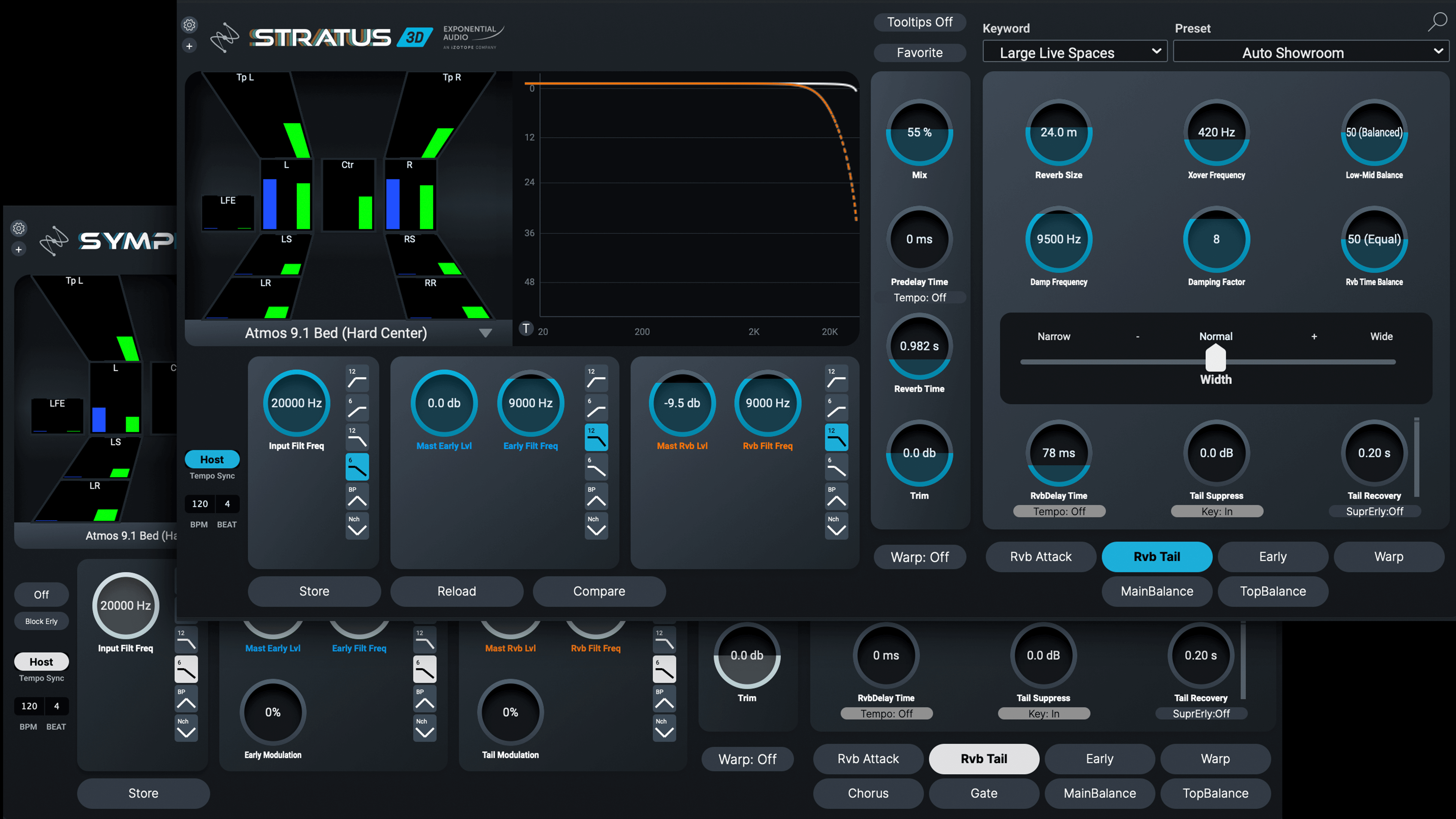Click the Compare button
This screenshot has width=1456, height=819.
tap(599, 591)
